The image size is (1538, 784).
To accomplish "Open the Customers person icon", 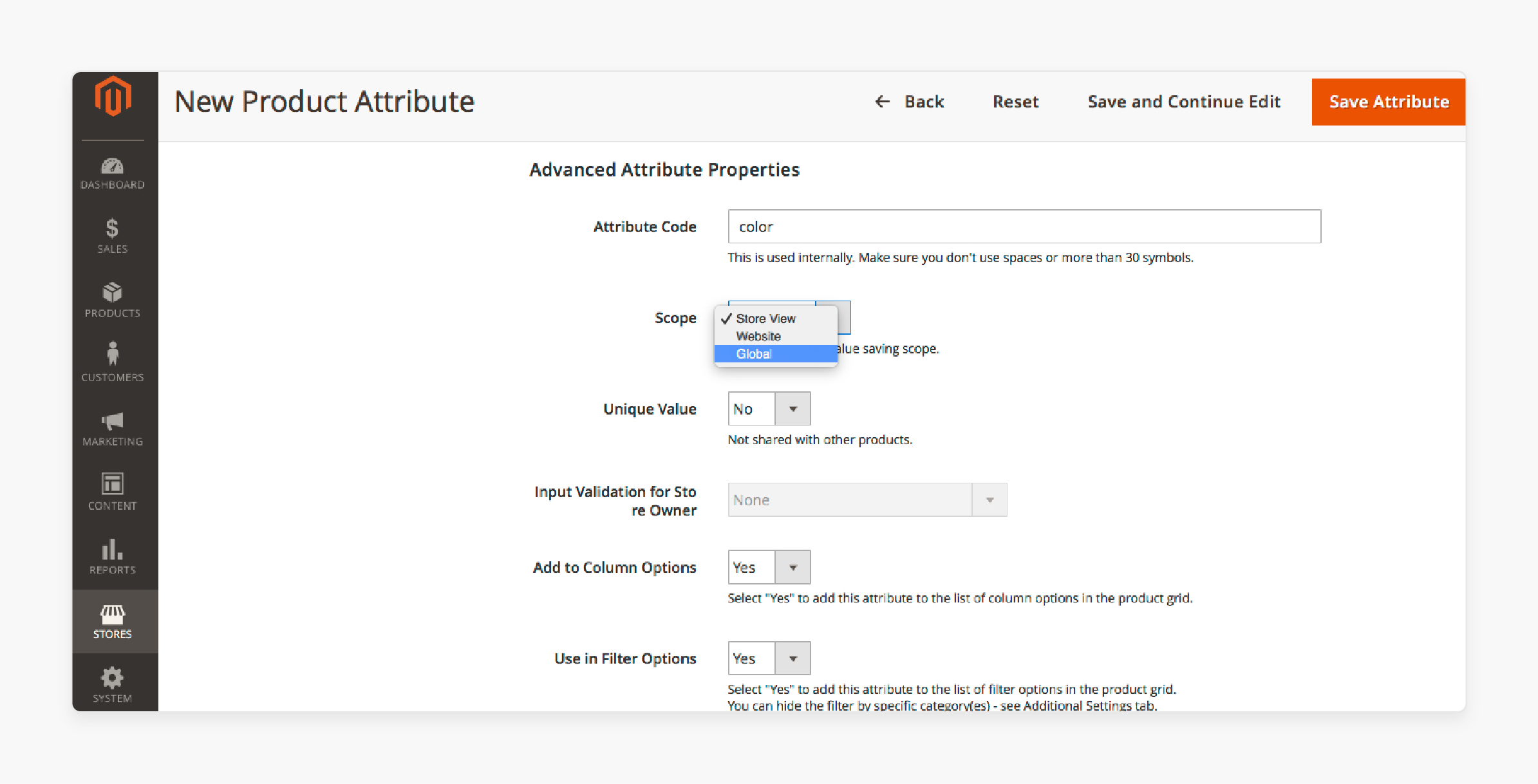I will tap(113, 353).
